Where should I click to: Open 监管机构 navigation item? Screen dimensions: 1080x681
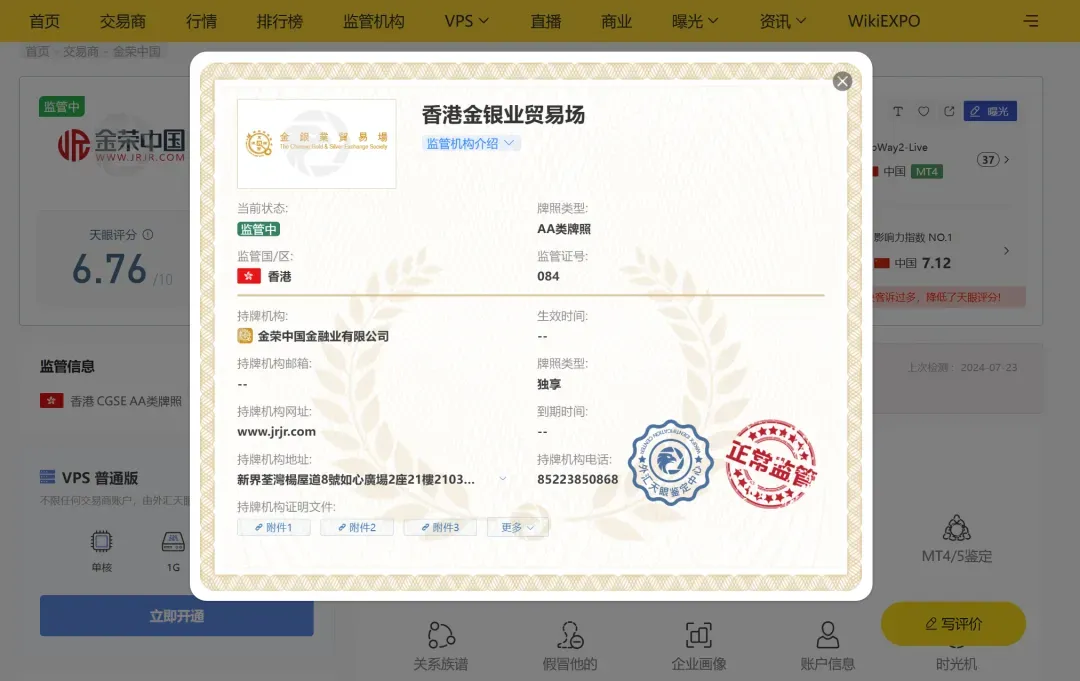click(374, 21)
